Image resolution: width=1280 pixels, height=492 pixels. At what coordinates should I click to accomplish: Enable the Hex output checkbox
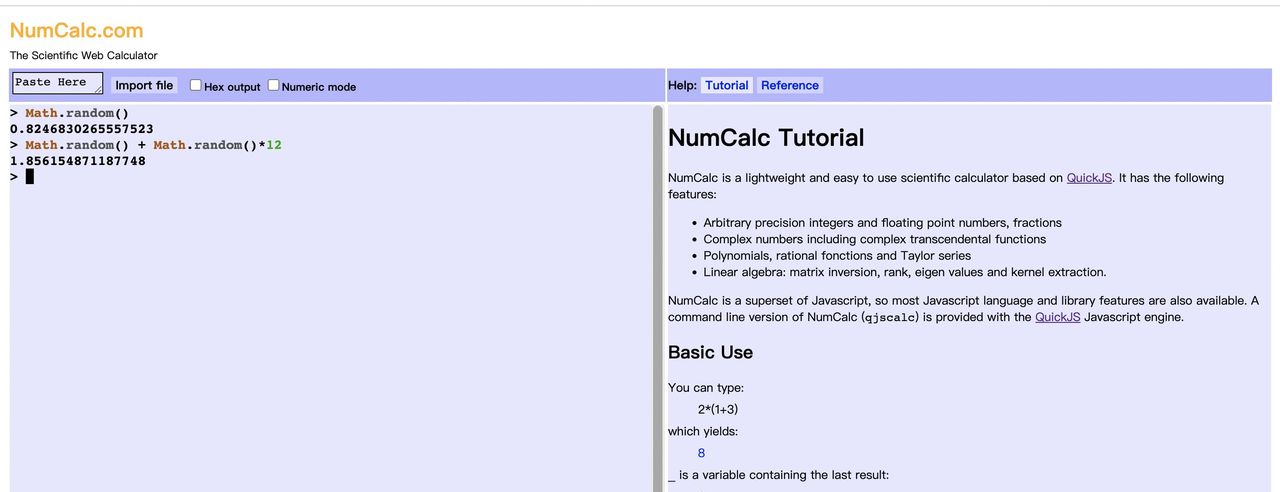[x=196, y=86]
